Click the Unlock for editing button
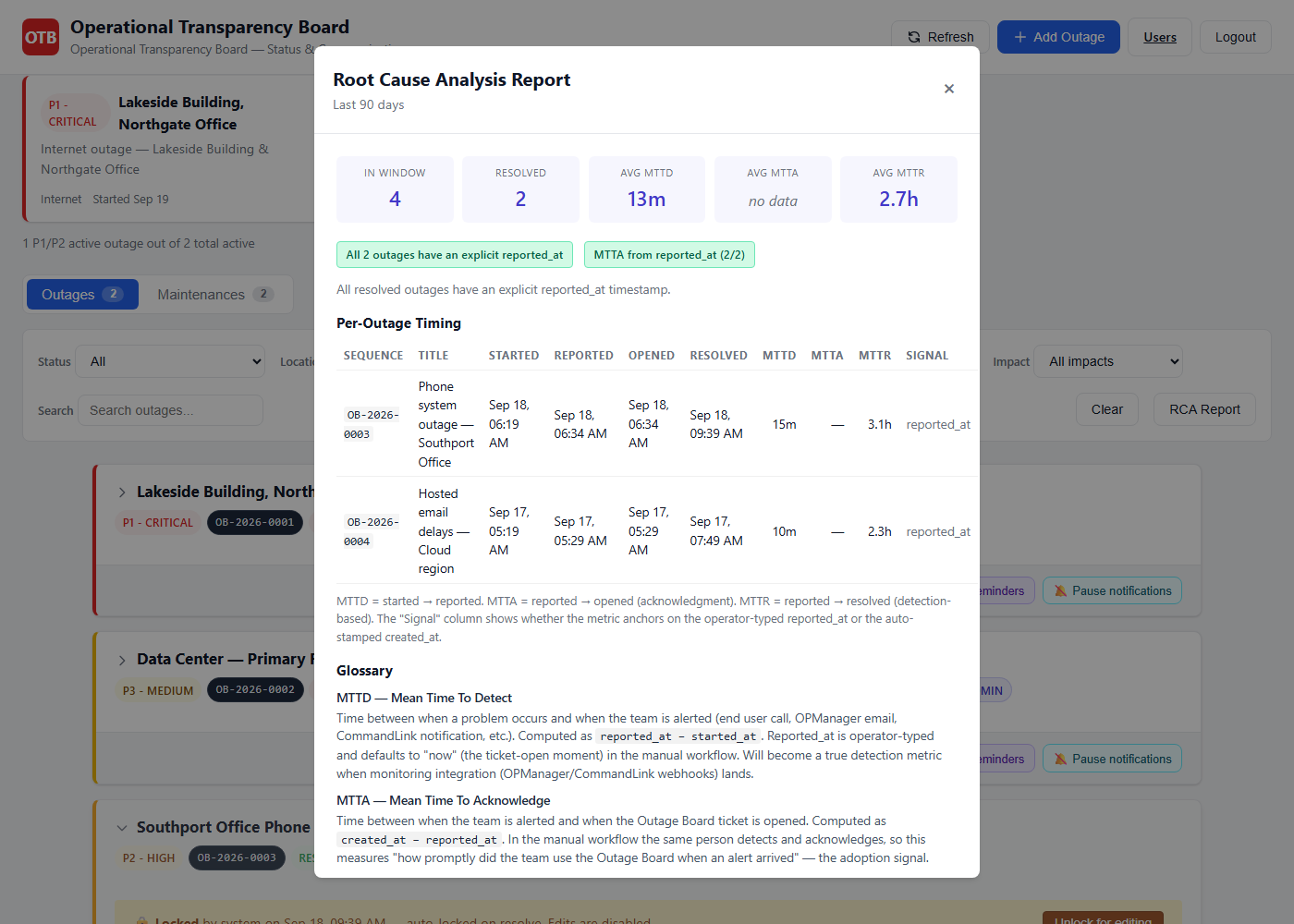Image resolution: width=1294 pixels, height=924 pixels. 1103,918
